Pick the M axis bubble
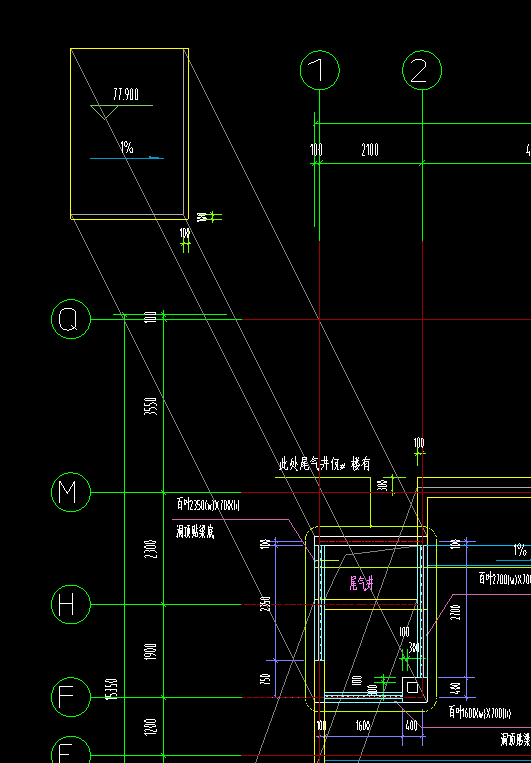The image size is (531, 763). pyautogui.click(x=71, y=492)
